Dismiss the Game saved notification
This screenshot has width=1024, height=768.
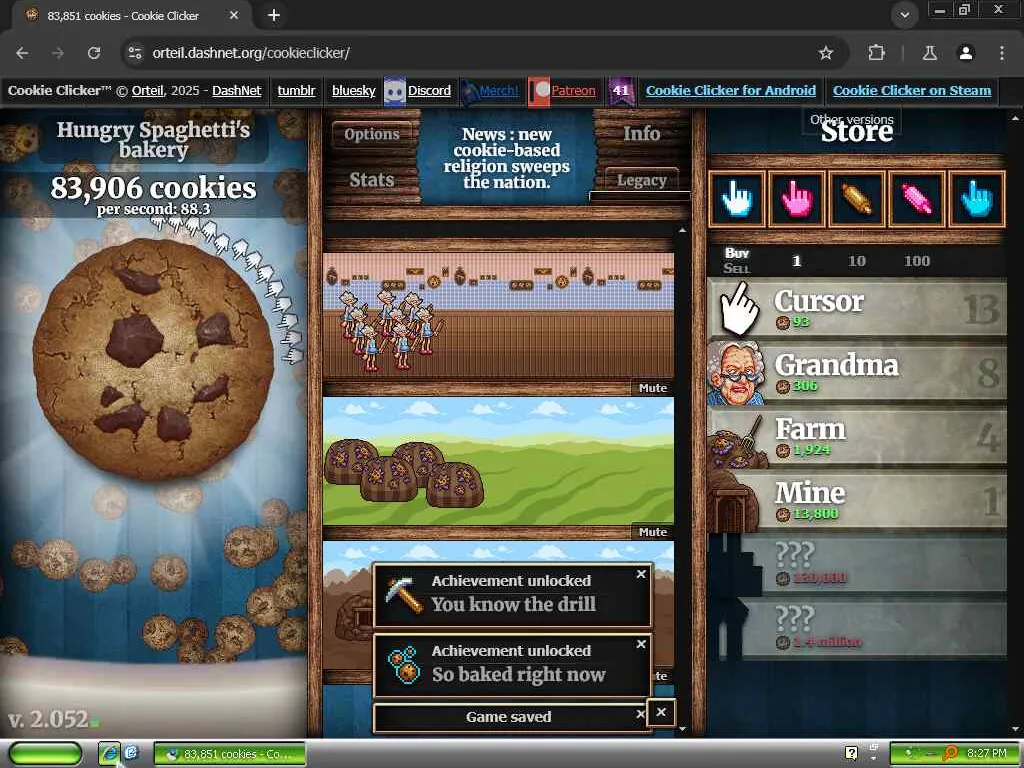pos(640,714)
